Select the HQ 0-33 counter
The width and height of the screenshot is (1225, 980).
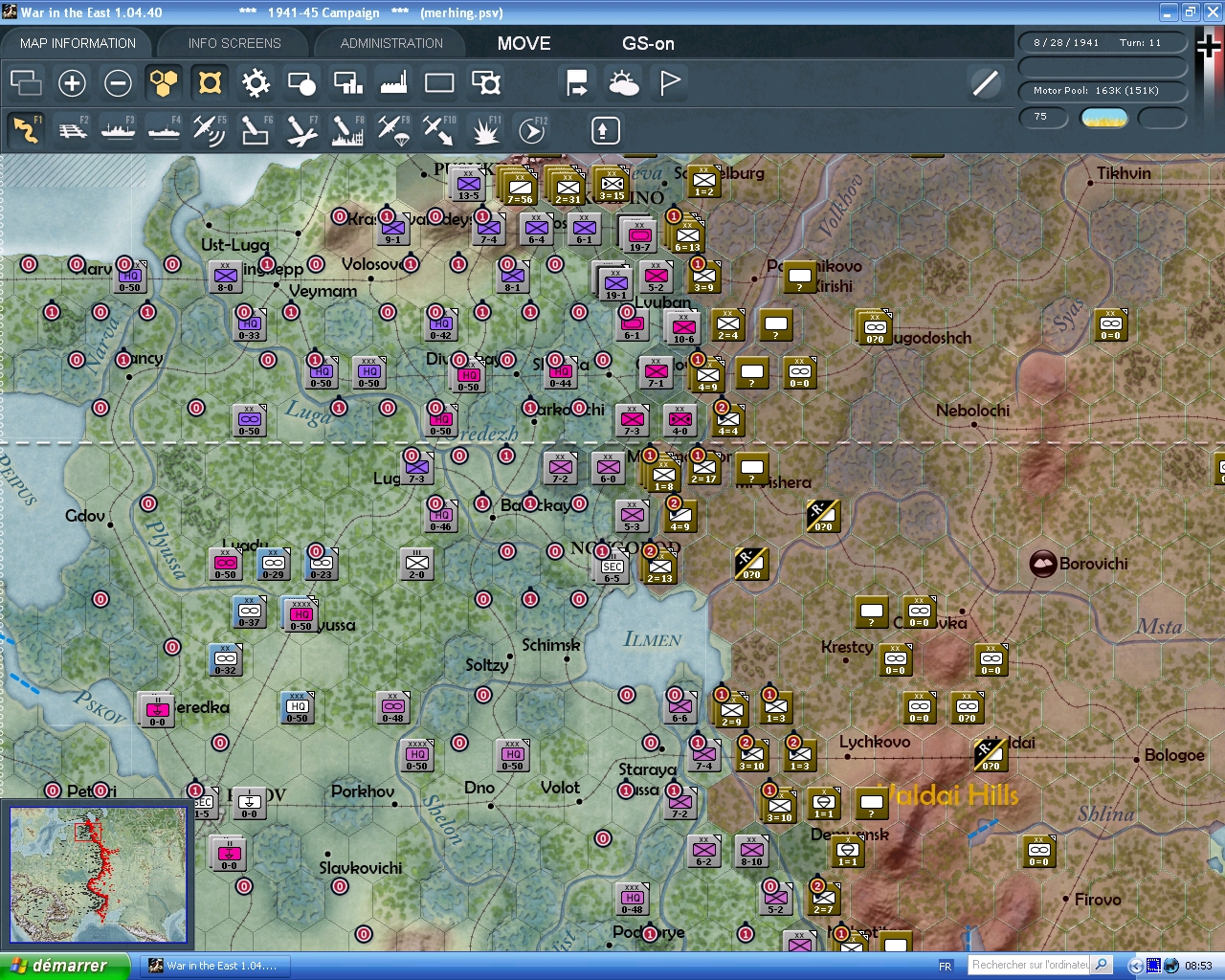pos(249,323)
